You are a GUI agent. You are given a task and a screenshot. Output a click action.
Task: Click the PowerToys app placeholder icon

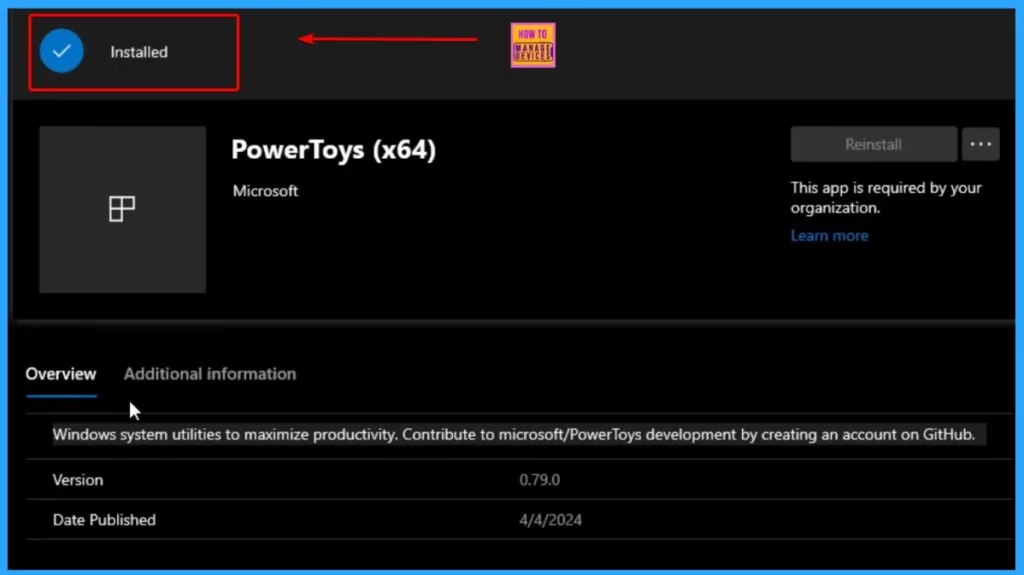pos(123,209)
